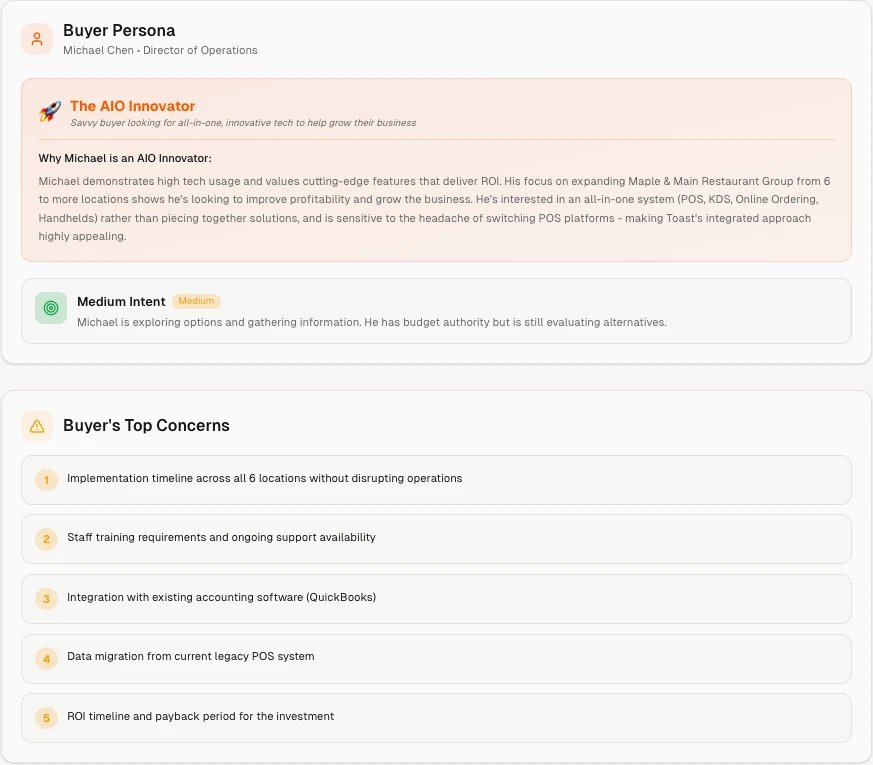The width and height of the screenshot is (873, 765).
Task: Click the number 2 concern badge
Action: [46, 539]
